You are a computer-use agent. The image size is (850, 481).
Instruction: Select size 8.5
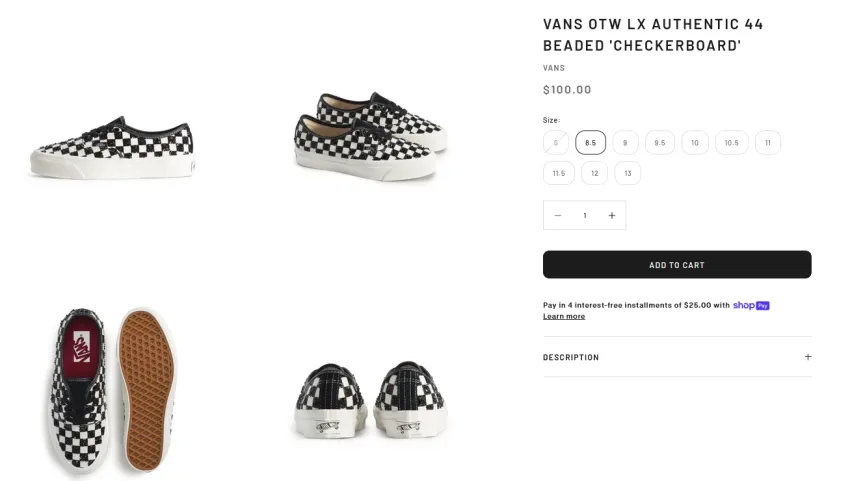coord(590,143)
